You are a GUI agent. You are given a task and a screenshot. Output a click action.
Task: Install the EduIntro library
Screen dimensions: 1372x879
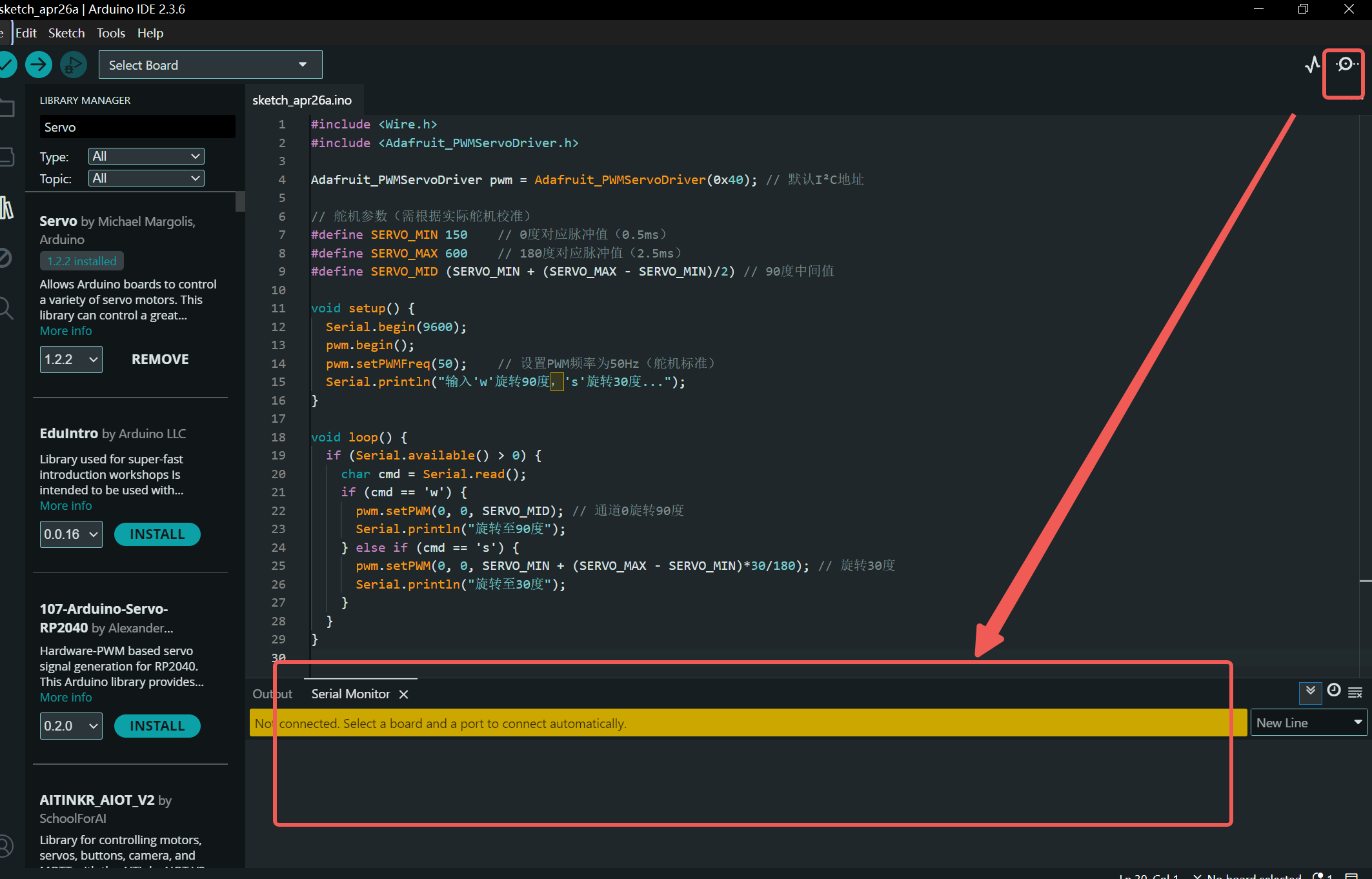[157, 534]
